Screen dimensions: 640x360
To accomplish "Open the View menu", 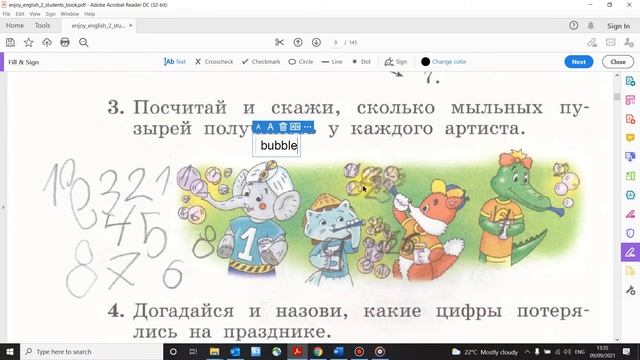I will click(x=35, y=14).
